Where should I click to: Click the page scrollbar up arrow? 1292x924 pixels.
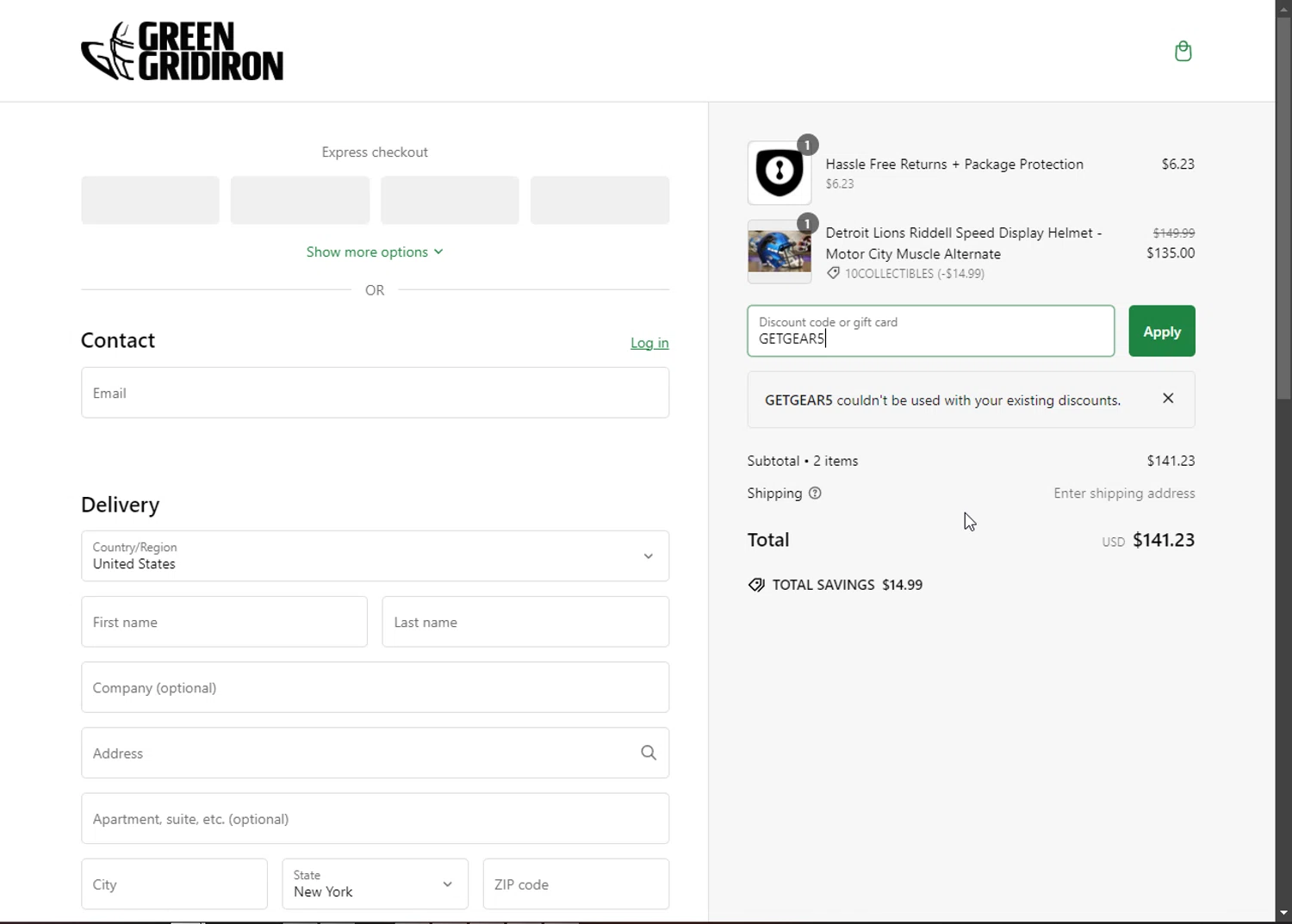point(1283,8)
